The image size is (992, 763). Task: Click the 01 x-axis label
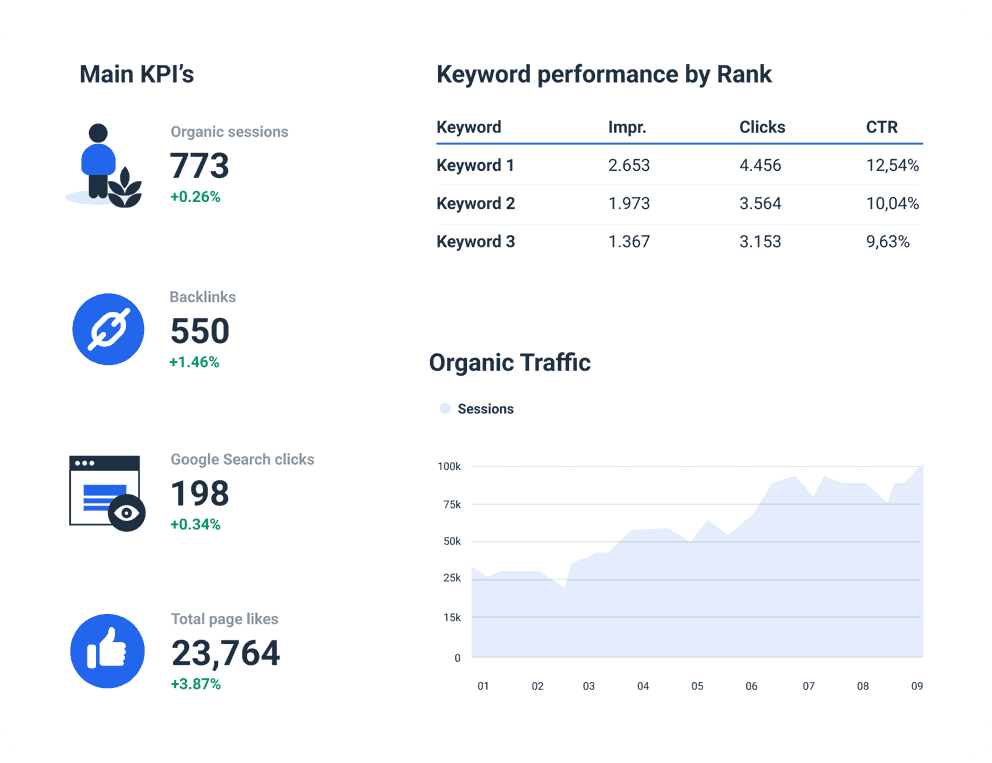[483, 686]
